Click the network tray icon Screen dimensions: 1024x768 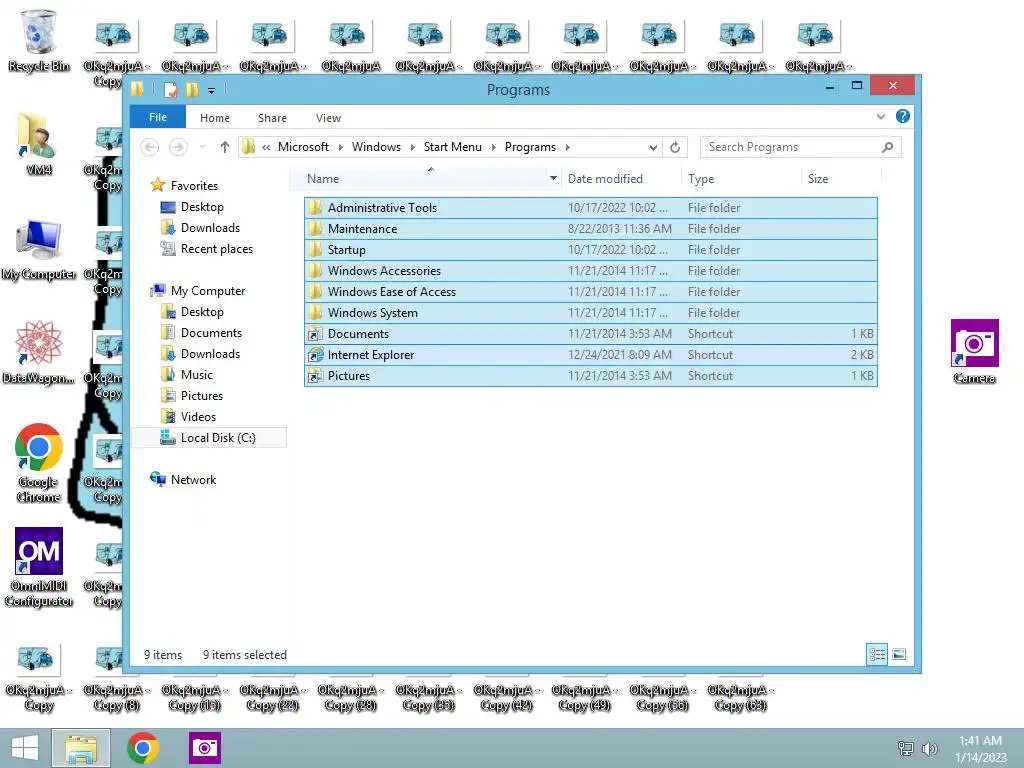tap(905, 748)
